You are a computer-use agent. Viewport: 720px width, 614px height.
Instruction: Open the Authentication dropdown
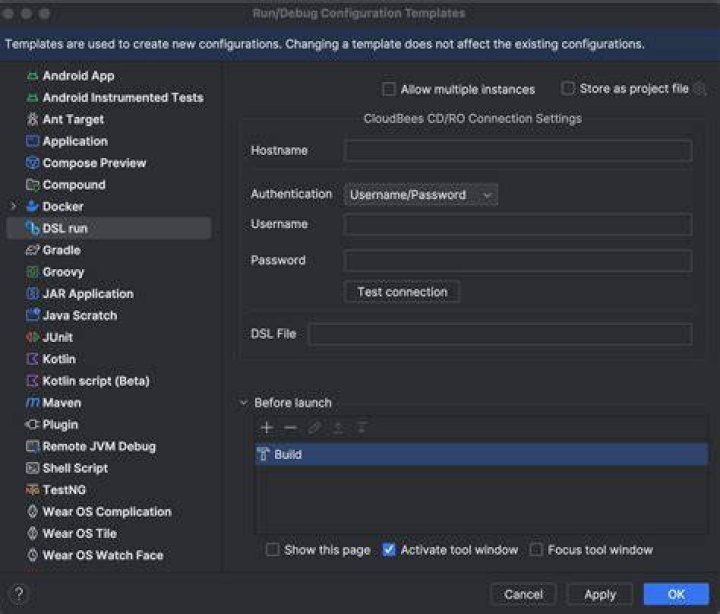[x=421, y=195]
